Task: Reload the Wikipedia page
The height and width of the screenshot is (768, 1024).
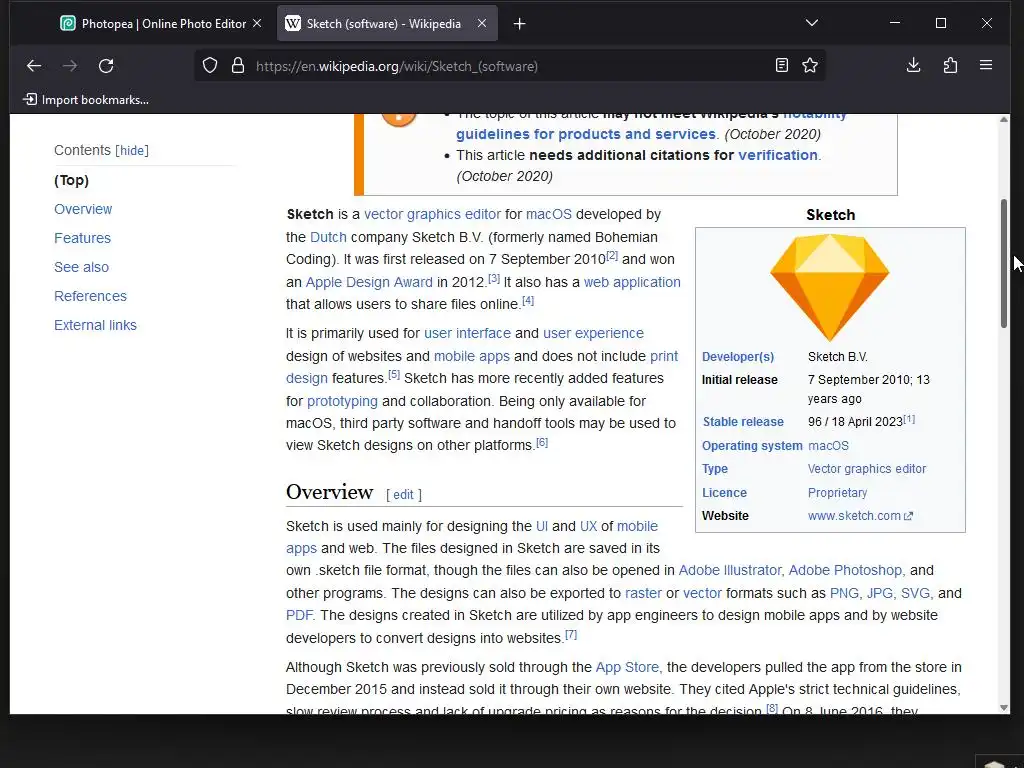Action: tap(106, 65)
